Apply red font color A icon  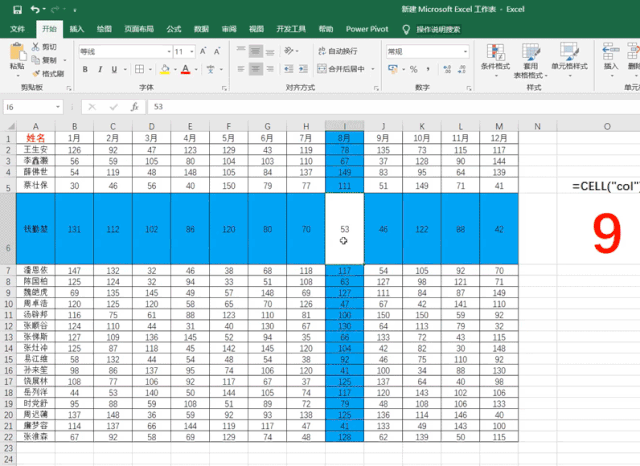pyautogui.click(x=185, y=69)
